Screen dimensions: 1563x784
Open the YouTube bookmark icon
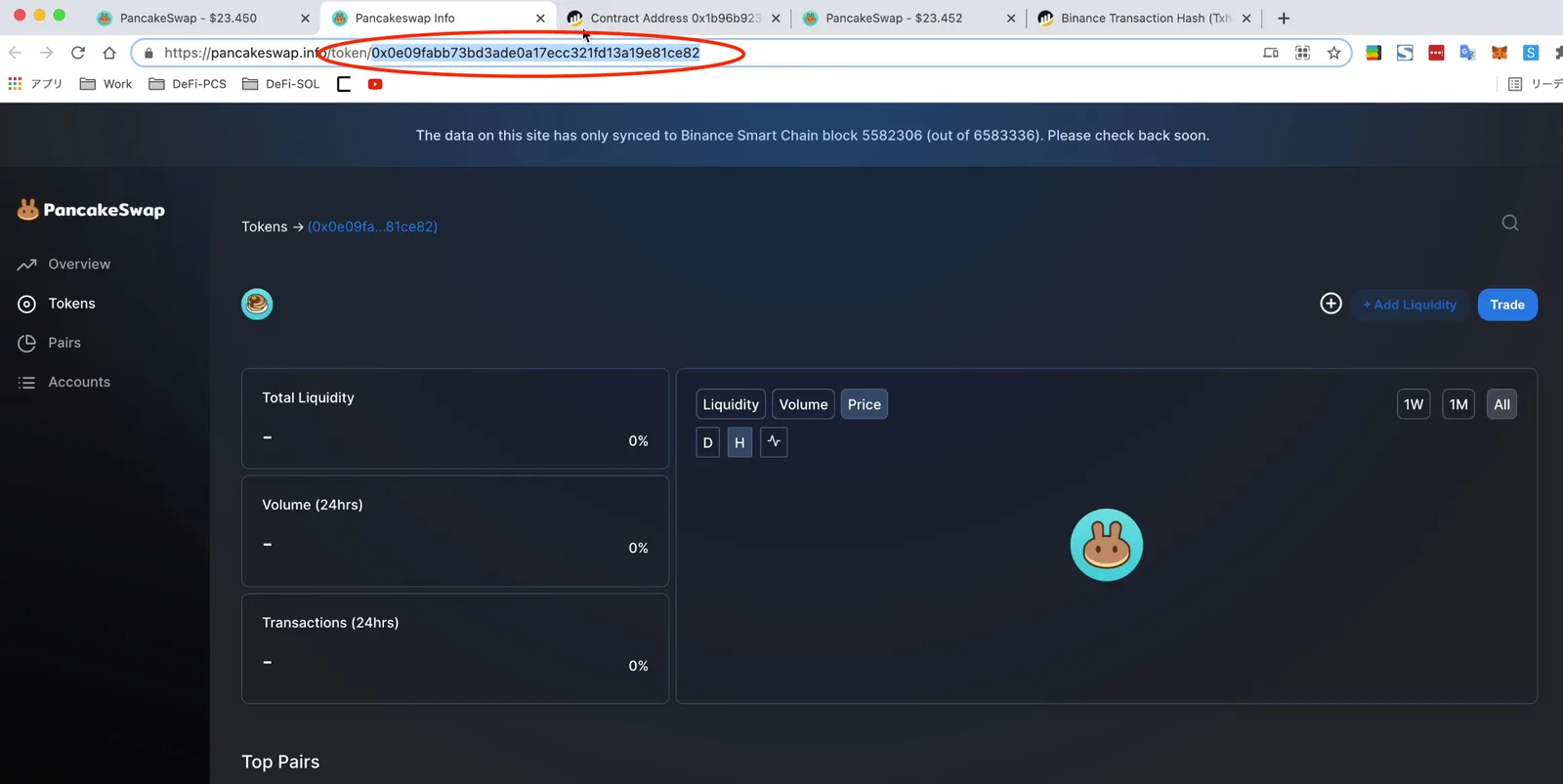(375, 84)
